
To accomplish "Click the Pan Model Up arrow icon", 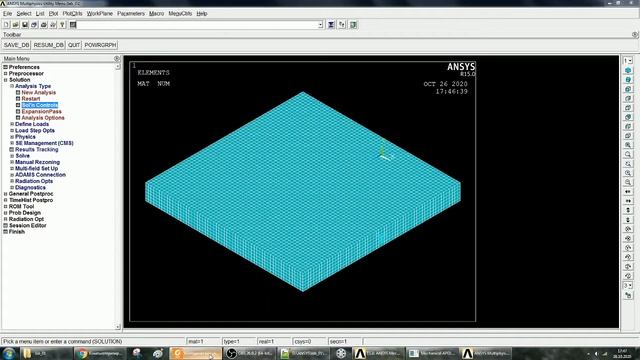I will (628, 210).
